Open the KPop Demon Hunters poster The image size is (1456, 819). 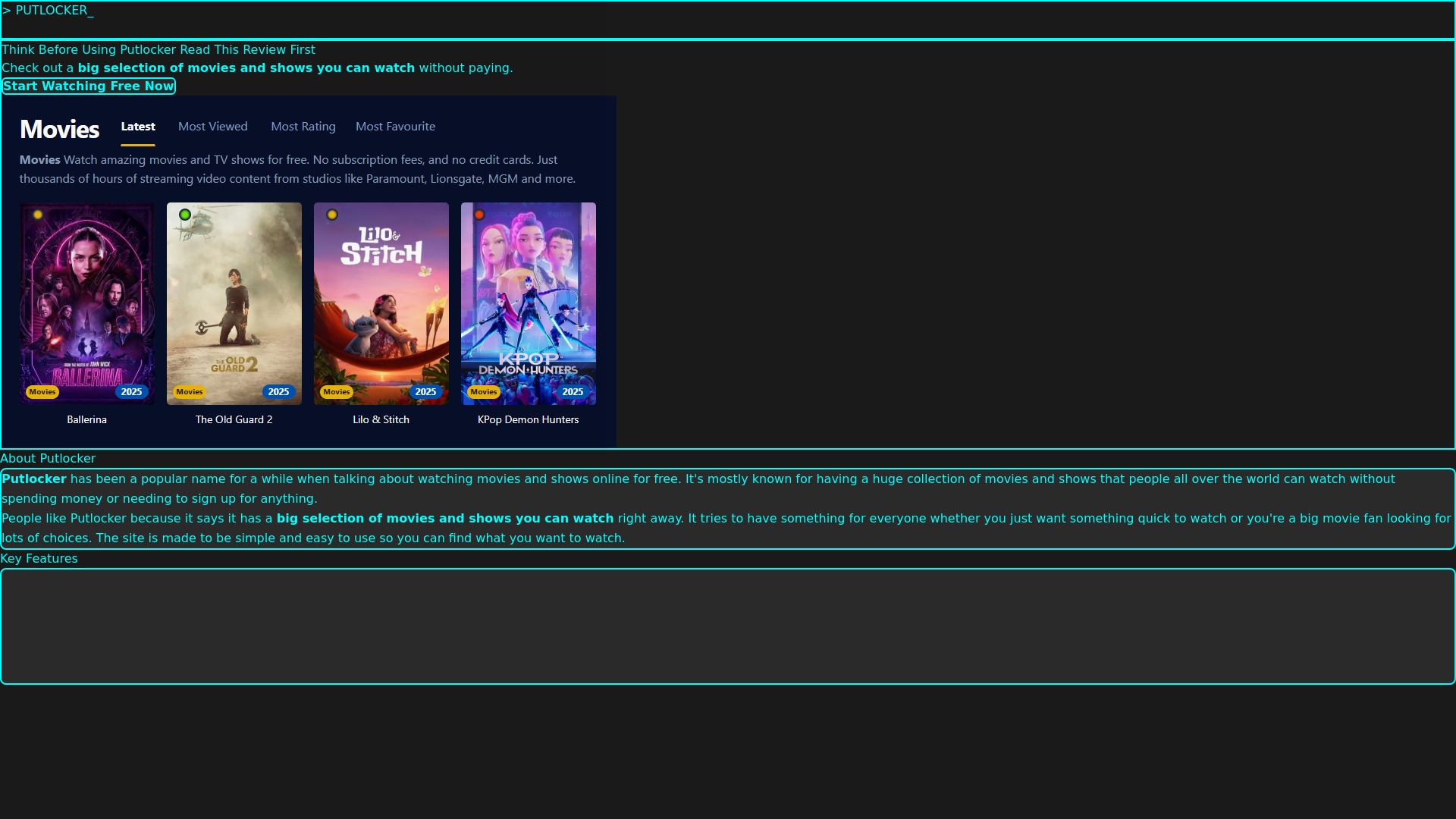tap(529, 303)
